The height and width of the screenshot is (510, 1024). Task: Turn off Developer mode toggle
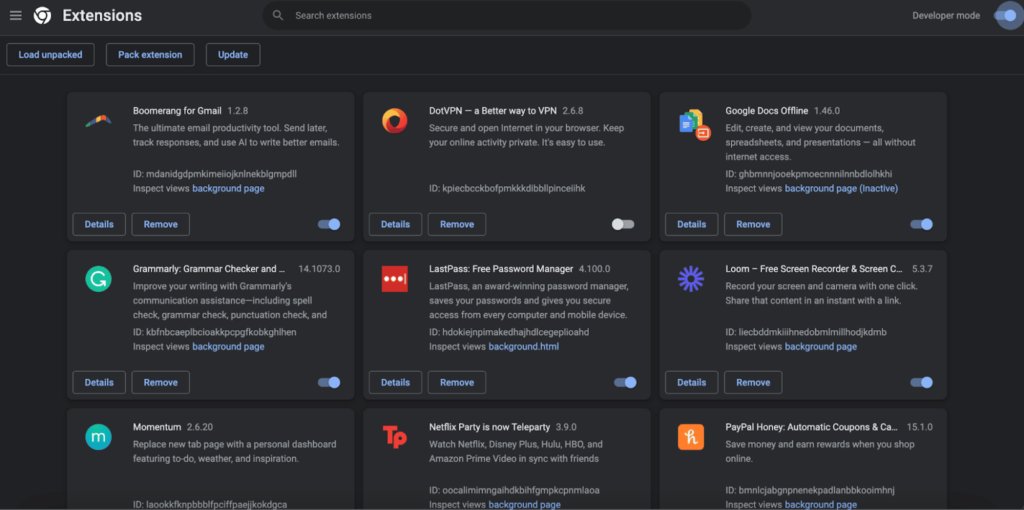pyautogui.click(x=1005, y=15)
